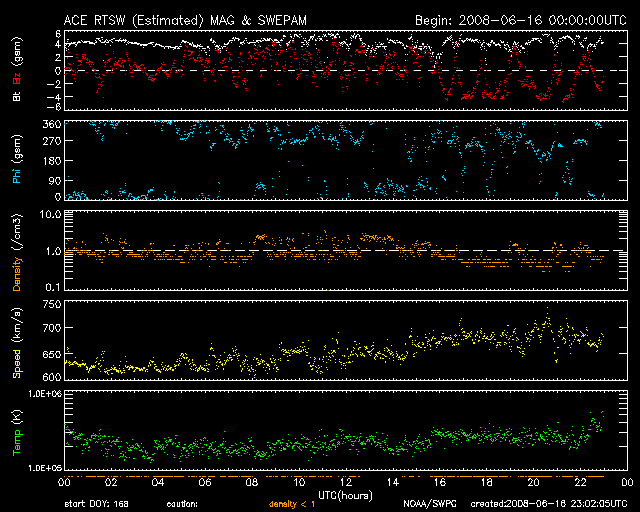Click the 700 tick on Speed axis
Viewport: 640px width, 512px height.
[47, 328]
